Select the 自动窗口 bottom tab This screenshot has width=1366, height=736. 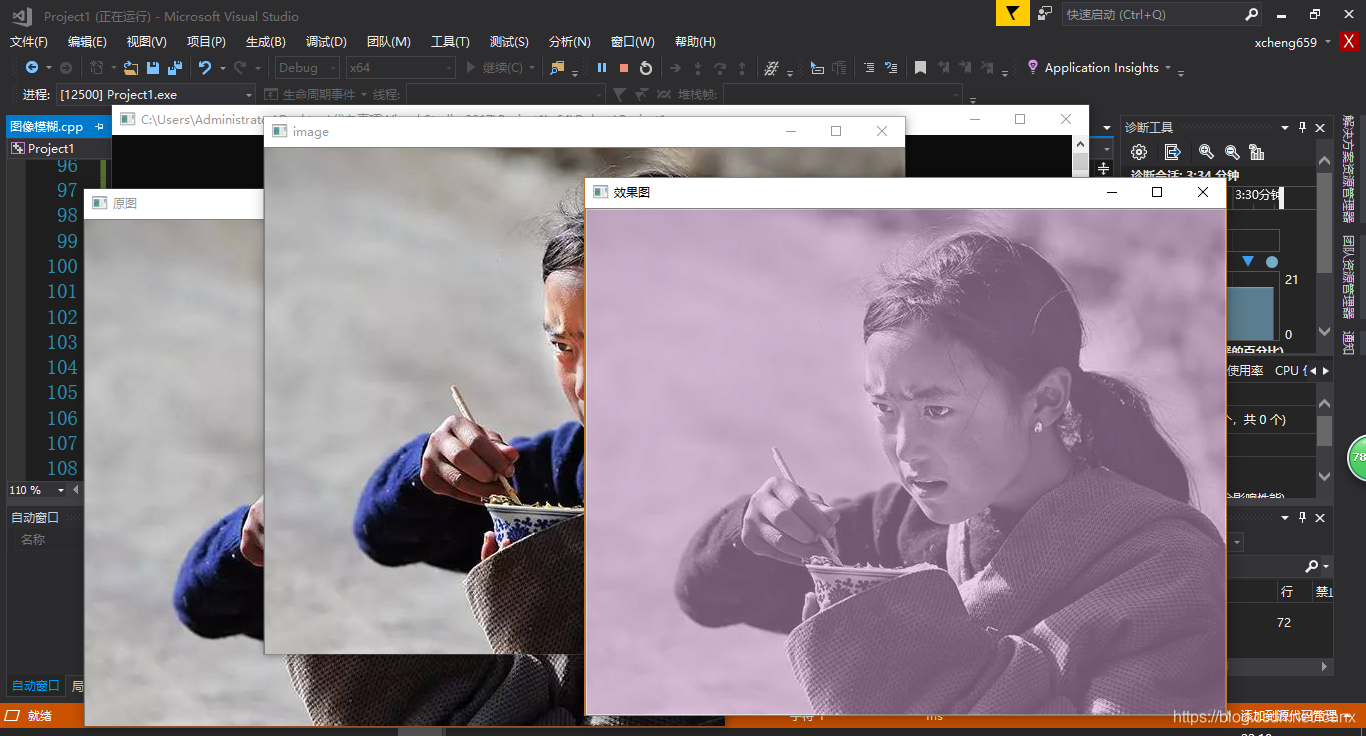pos(35,686)
